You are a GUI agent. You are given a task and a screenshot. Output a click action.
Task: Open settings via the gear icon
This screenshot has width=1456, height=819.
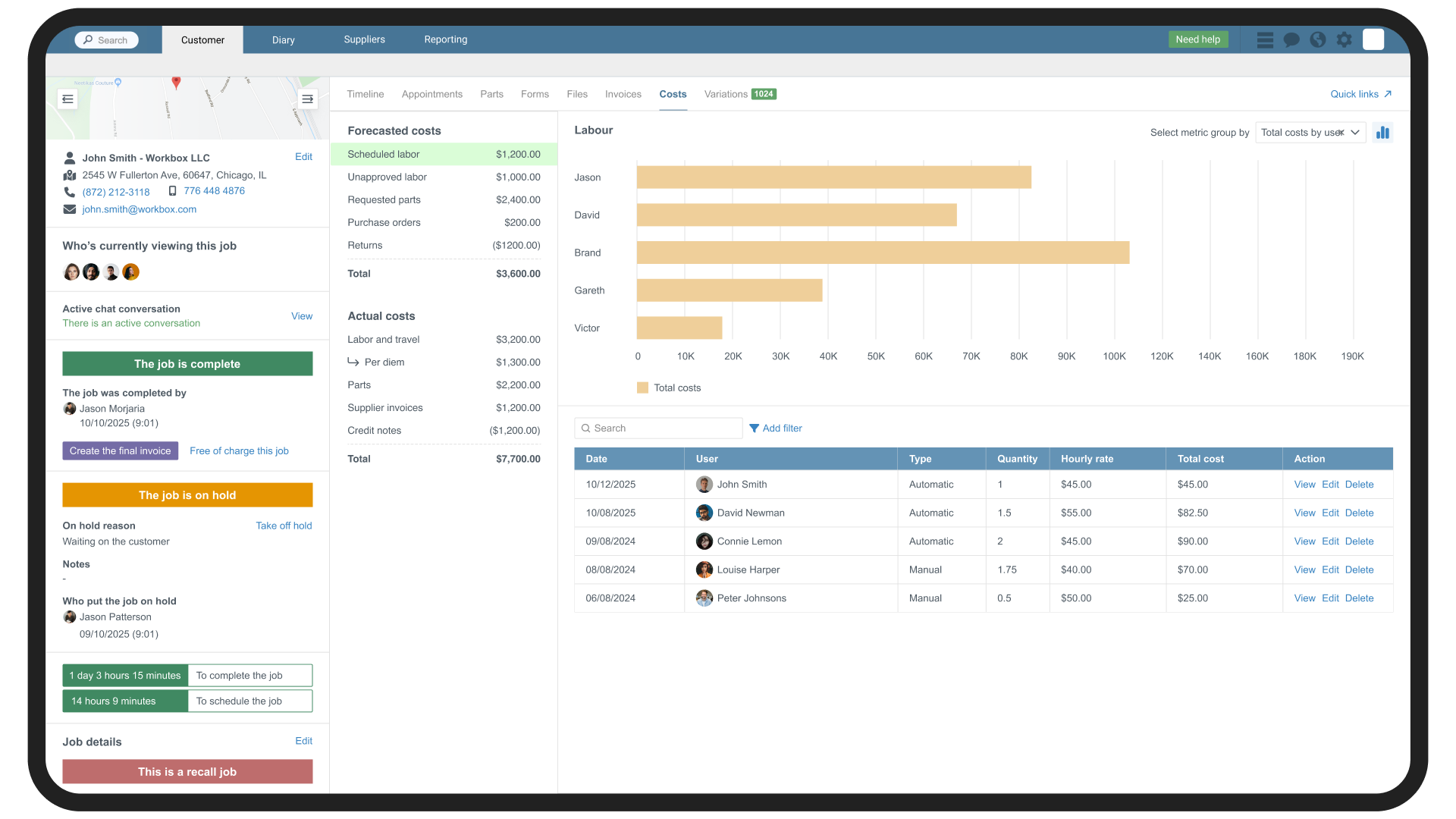point(1345,39)
